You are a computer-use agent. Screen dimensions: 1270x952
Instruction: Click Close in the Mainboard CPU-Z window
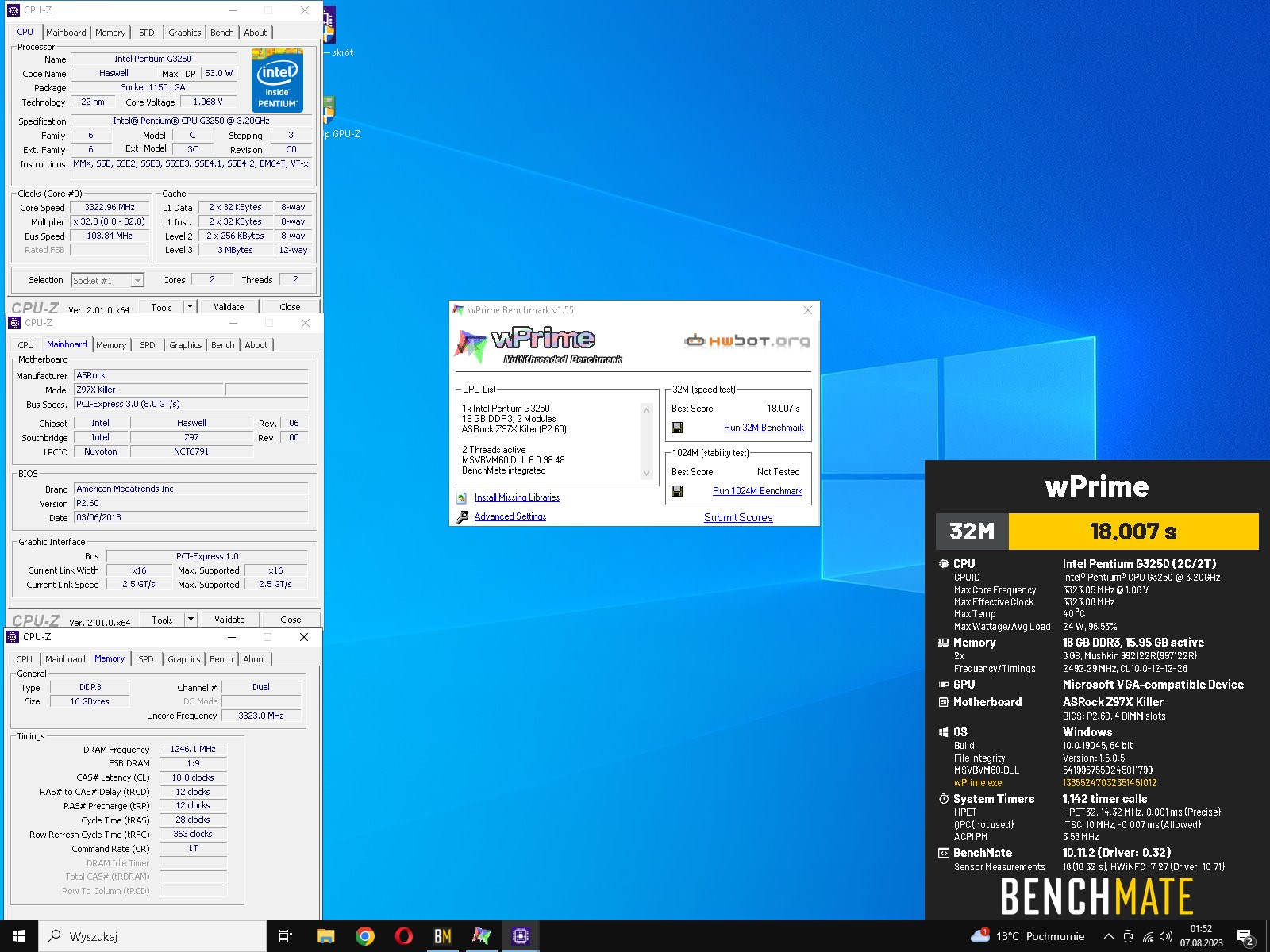pos(291,620)
